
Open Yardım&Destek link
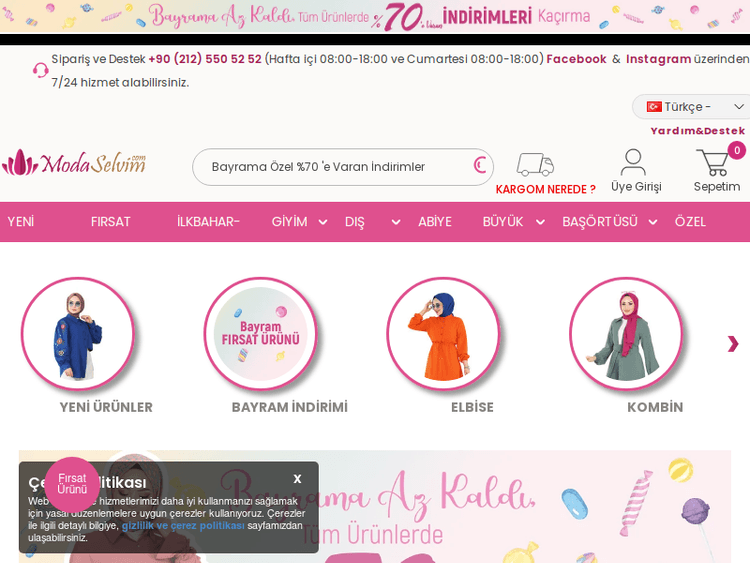(697, 131)
